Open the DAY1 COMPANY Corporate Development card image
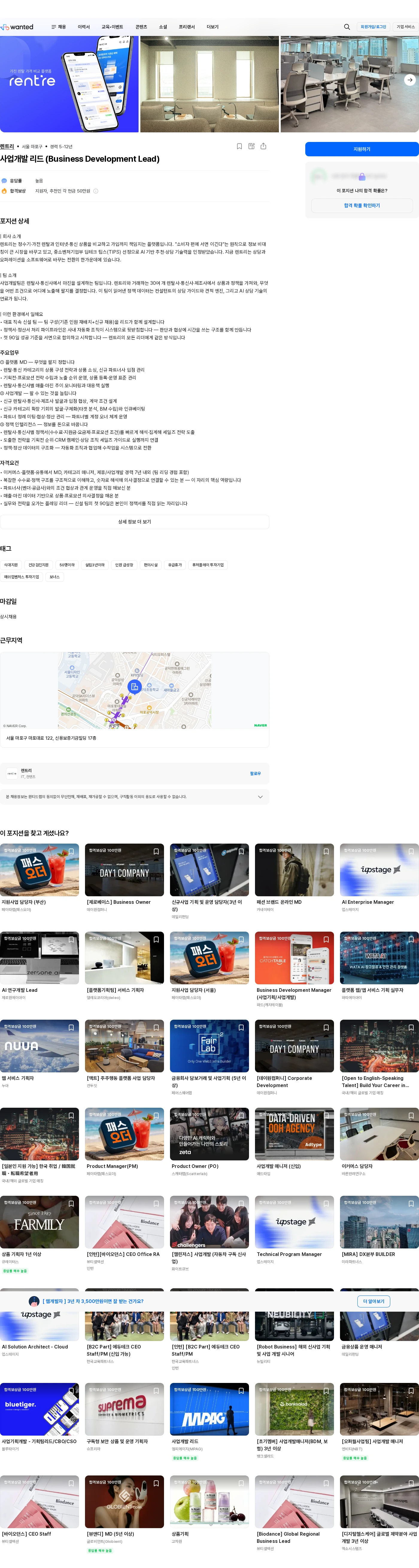The width and height of the screenshot is (419, 1568). 294,1046
